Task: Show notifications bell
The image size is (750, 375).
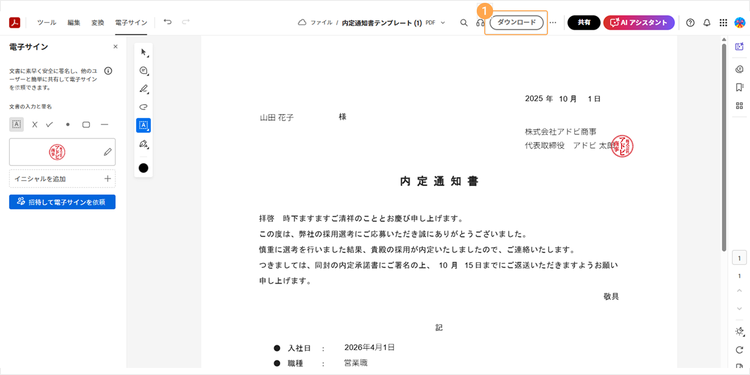Action: pos(706,22)
